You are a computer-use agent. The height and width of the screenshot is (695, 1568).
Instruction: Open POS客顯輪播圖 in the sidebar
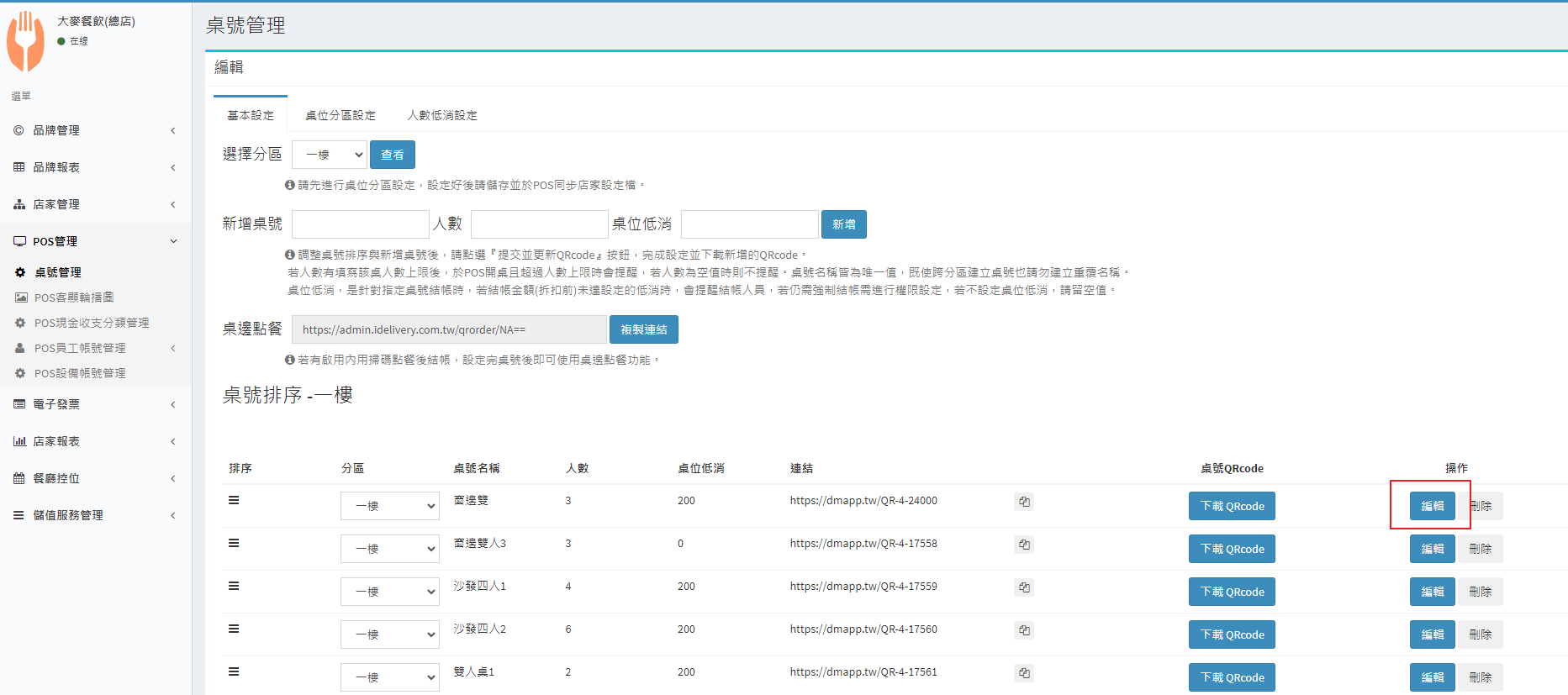[x=74, y=297]
